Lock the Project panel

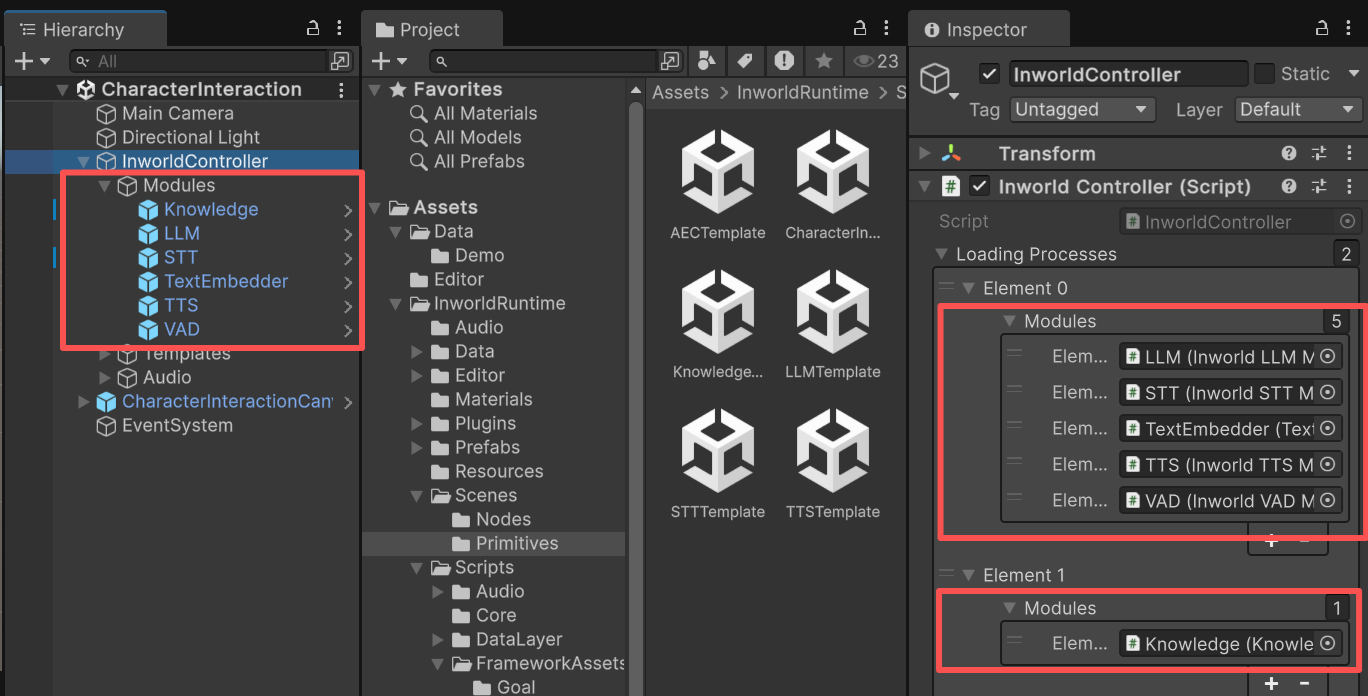[x=861, y=29]
